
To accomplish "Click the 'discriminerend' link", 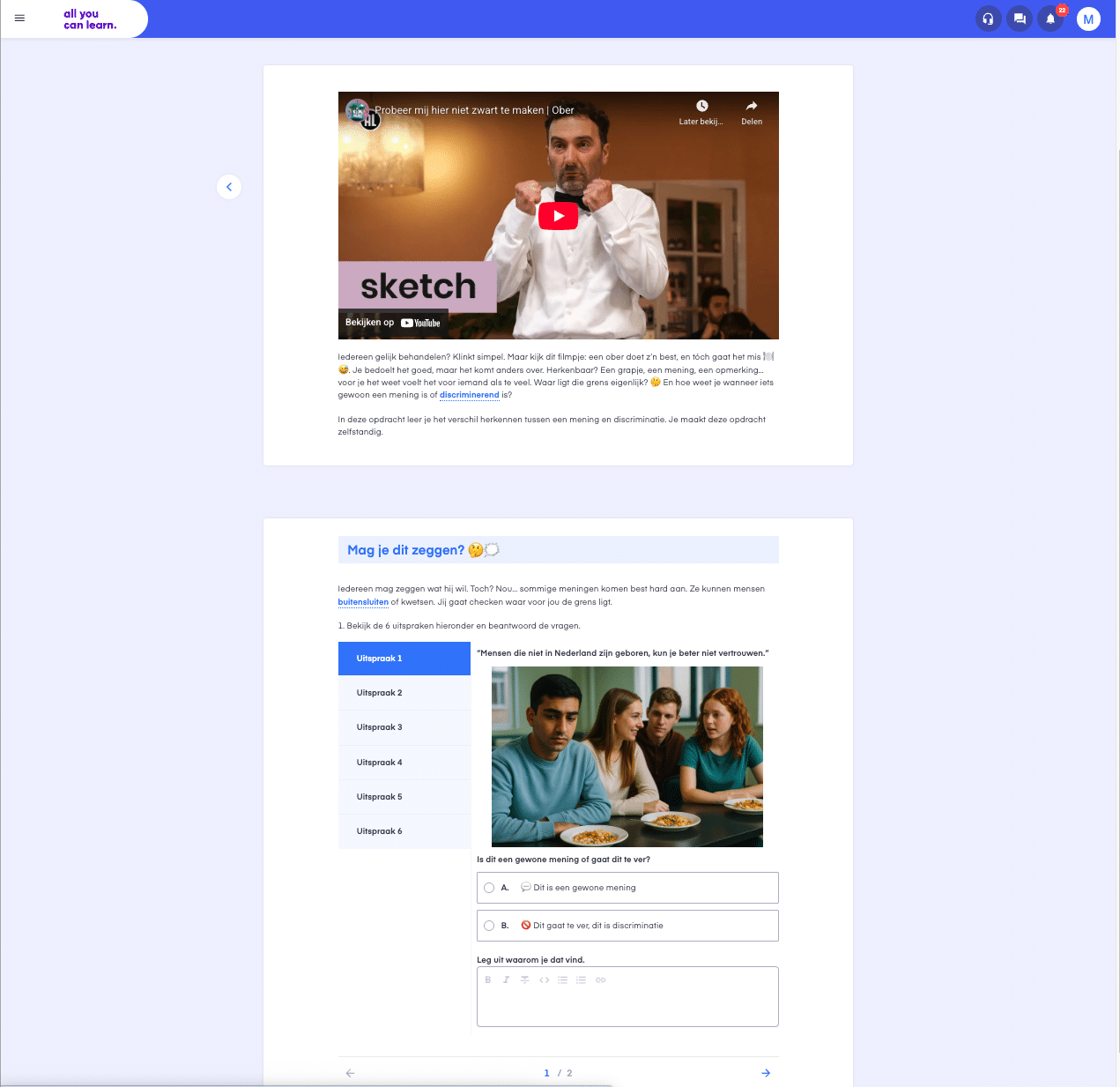I will coord(469,395).
